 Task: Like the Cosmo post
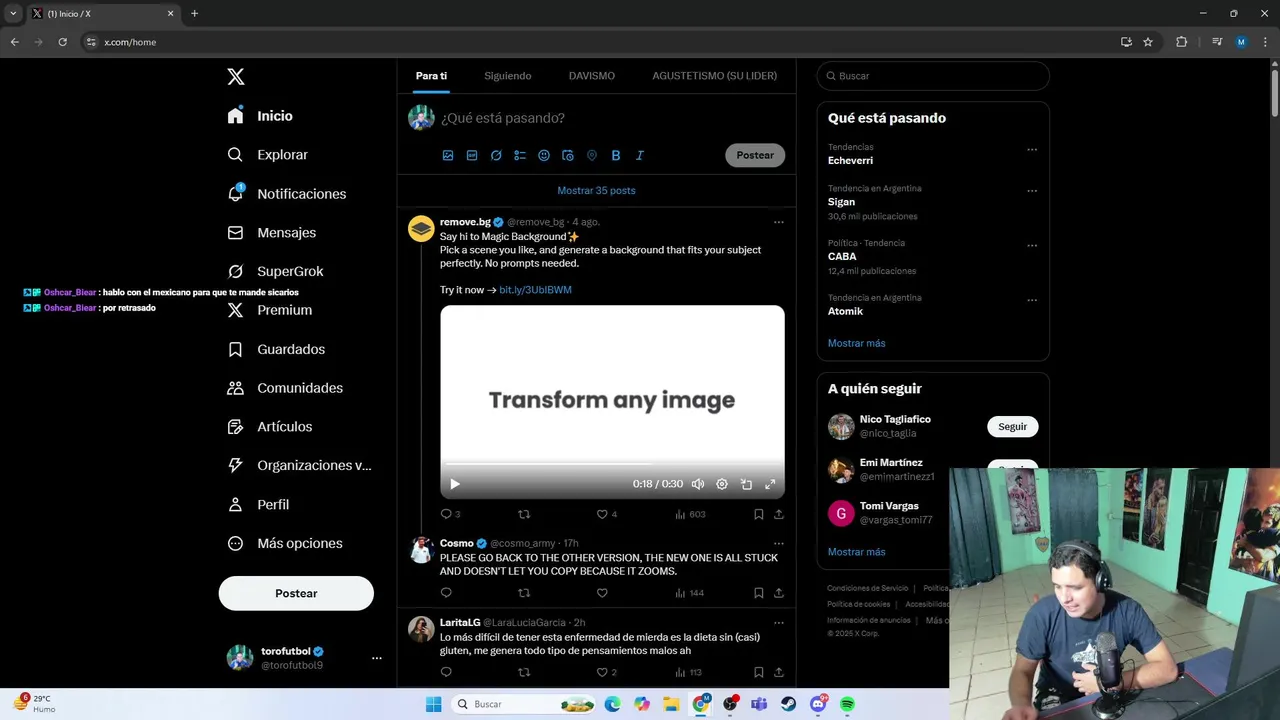(x=602, y=593)
